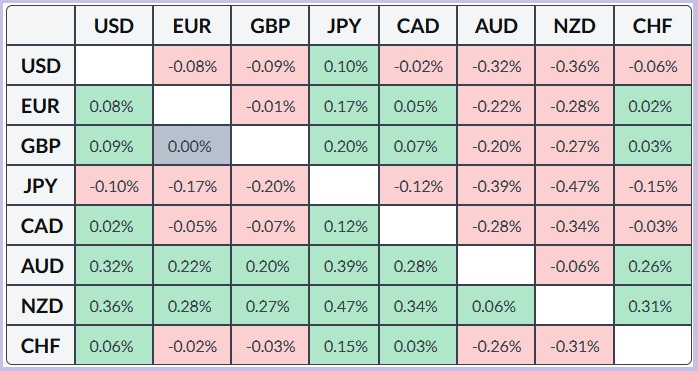Select the EUR column header
698x371 pixels.
click(x=192, y=25)
